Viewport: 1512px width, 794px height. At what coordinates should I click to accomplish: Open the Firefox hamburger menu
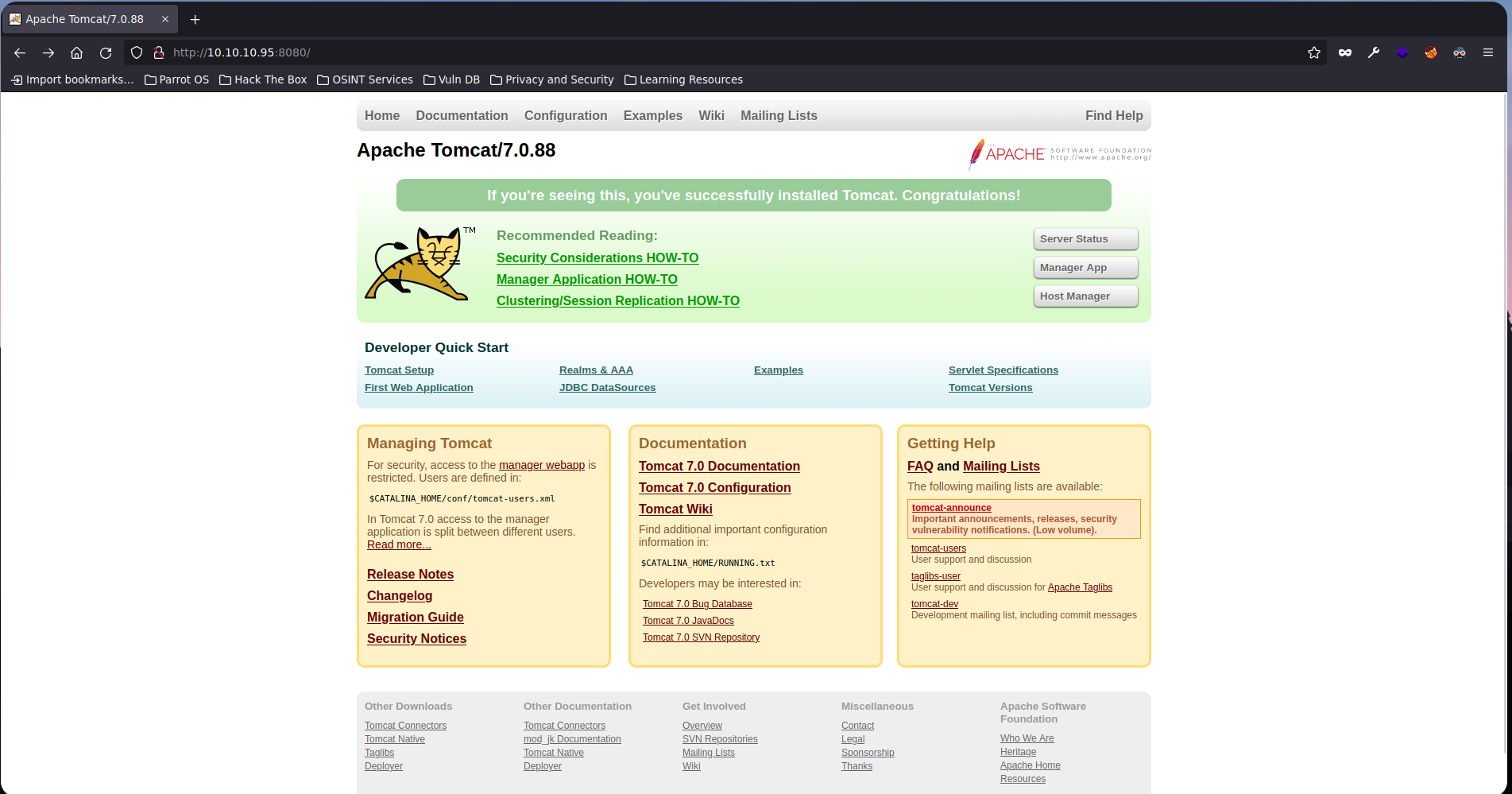[1488, 52]
